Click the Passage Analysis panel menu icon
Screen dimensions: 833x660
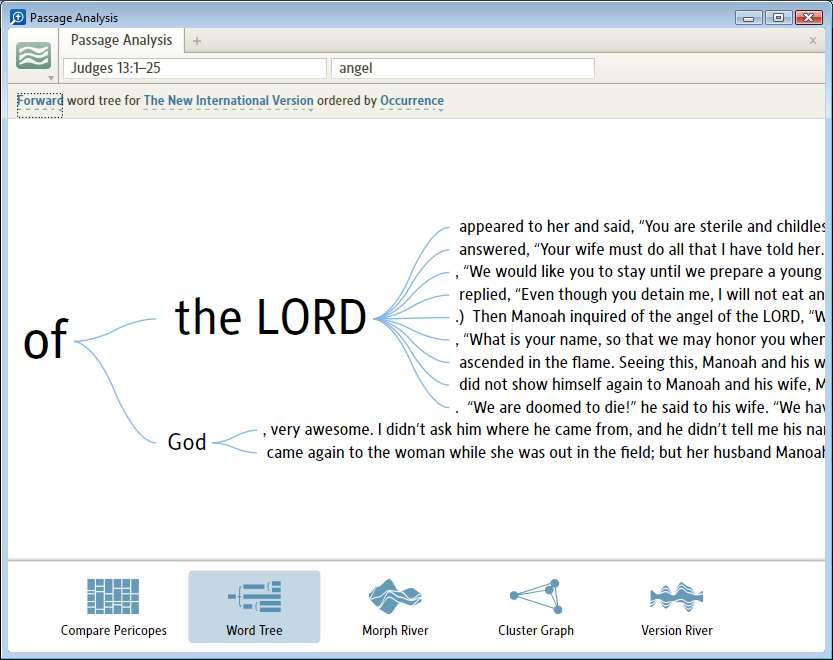(x=33, y=56)
